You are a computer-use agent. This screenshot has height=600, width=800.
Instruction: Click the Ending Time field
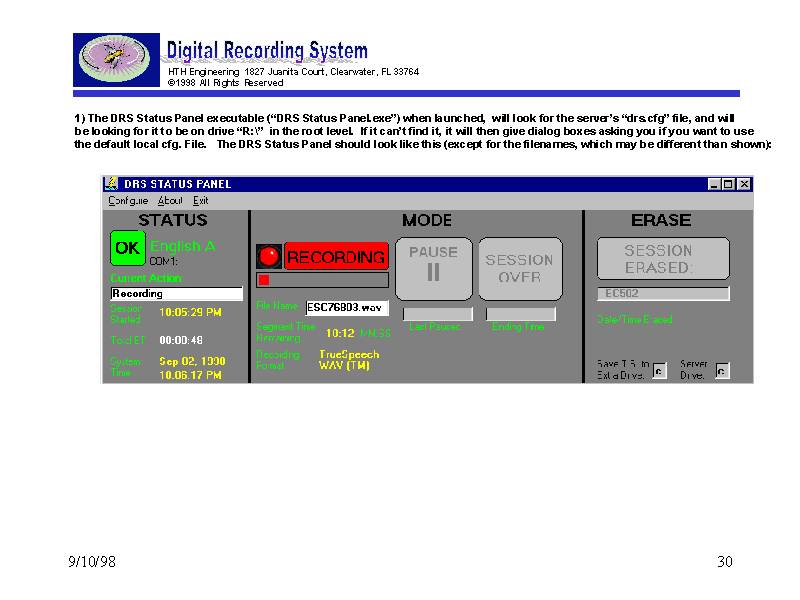coord(520,314)
